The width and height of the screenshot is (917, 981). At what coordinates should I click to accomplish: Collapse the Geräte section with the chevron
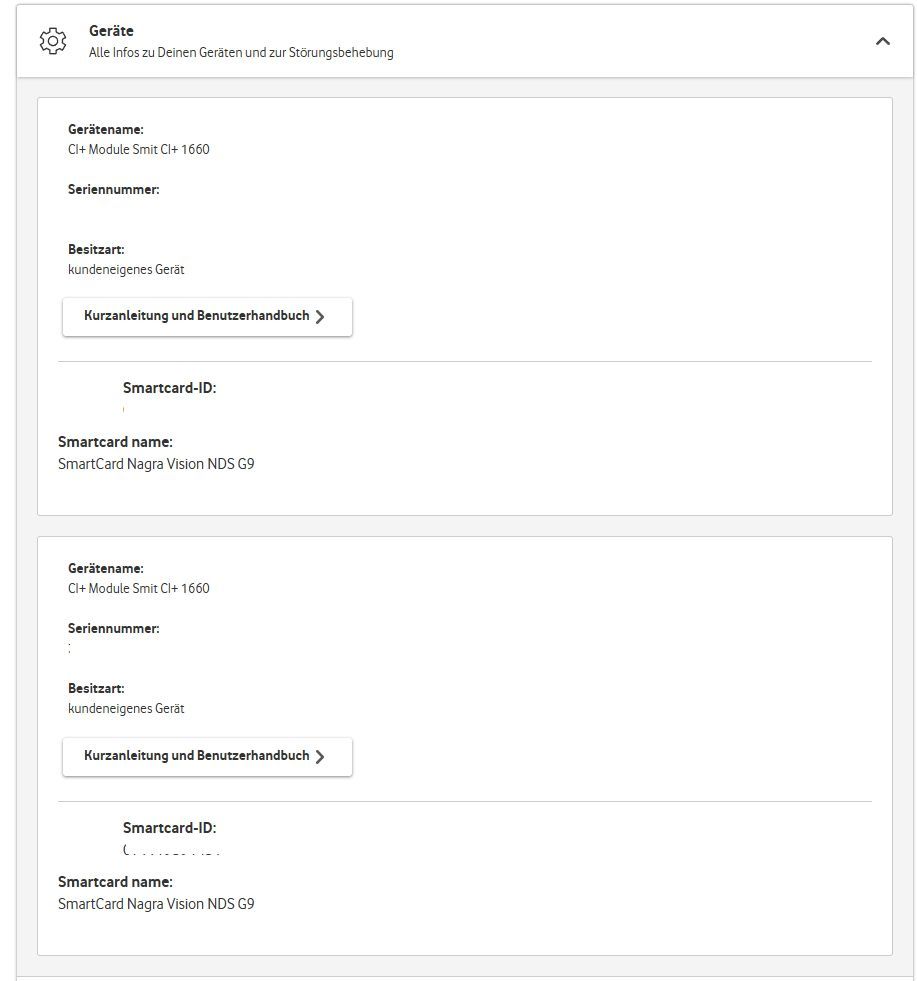[x=882, y=41]
